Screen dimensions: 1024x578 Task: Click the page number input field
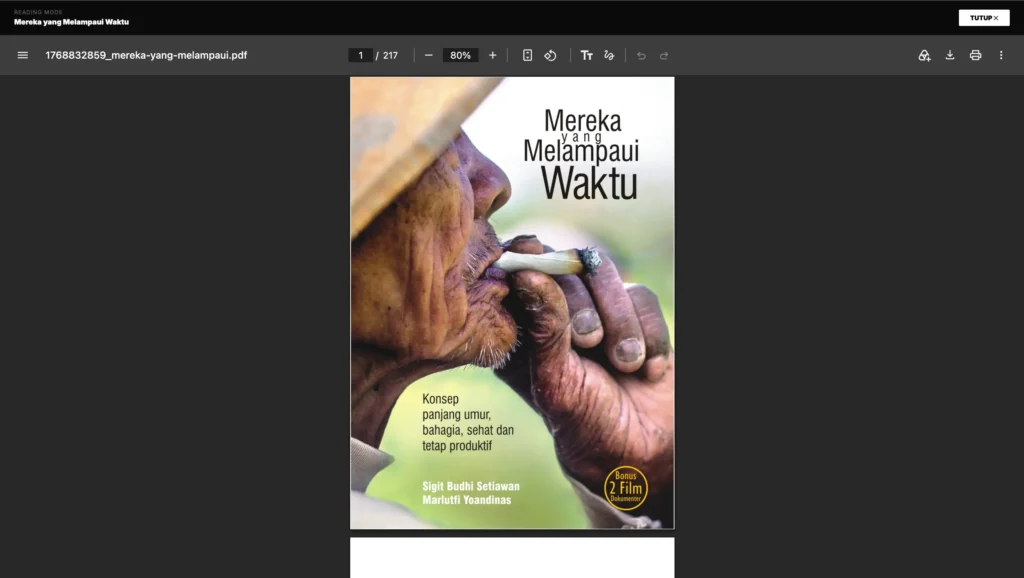pyautogui.click(x=360, y=56)
